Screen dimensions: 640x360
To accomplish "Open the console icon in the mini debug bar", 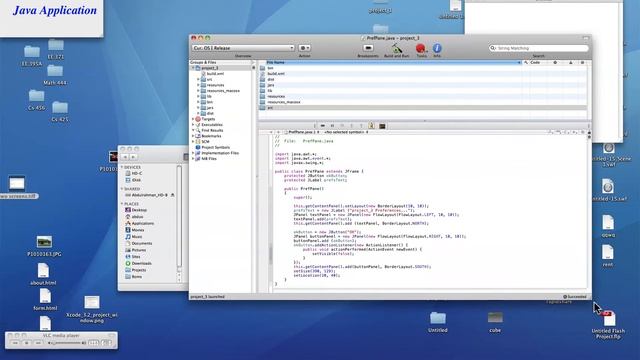I will 382,126.
